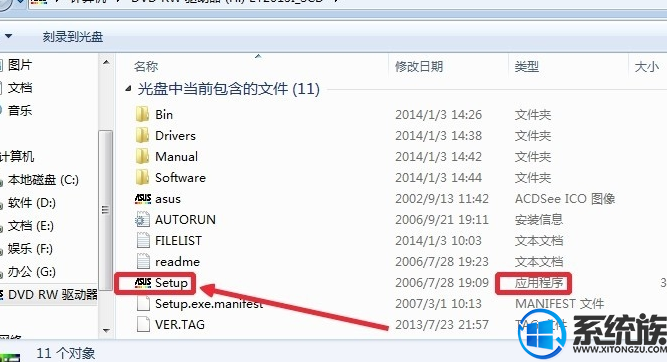The image size is (667, 362).
Task: Click date 2006/7/28 19:23 of readme
Action: pos(442,261)
